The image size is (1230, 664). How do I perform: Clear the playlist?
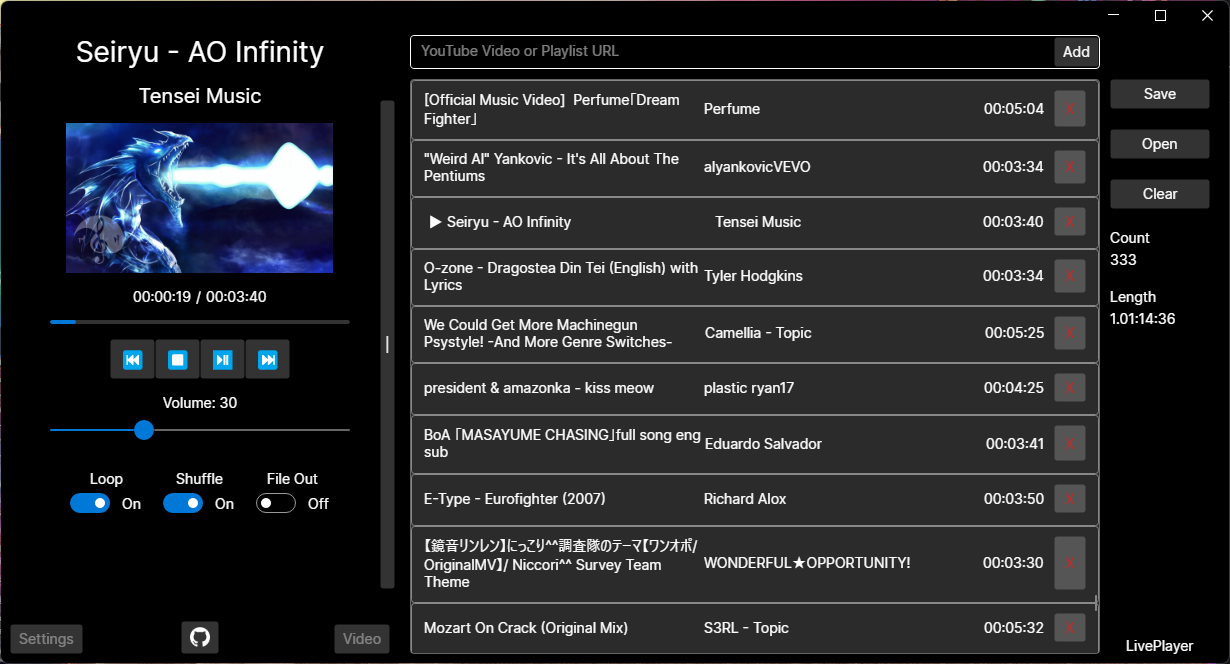(1160, 194)
